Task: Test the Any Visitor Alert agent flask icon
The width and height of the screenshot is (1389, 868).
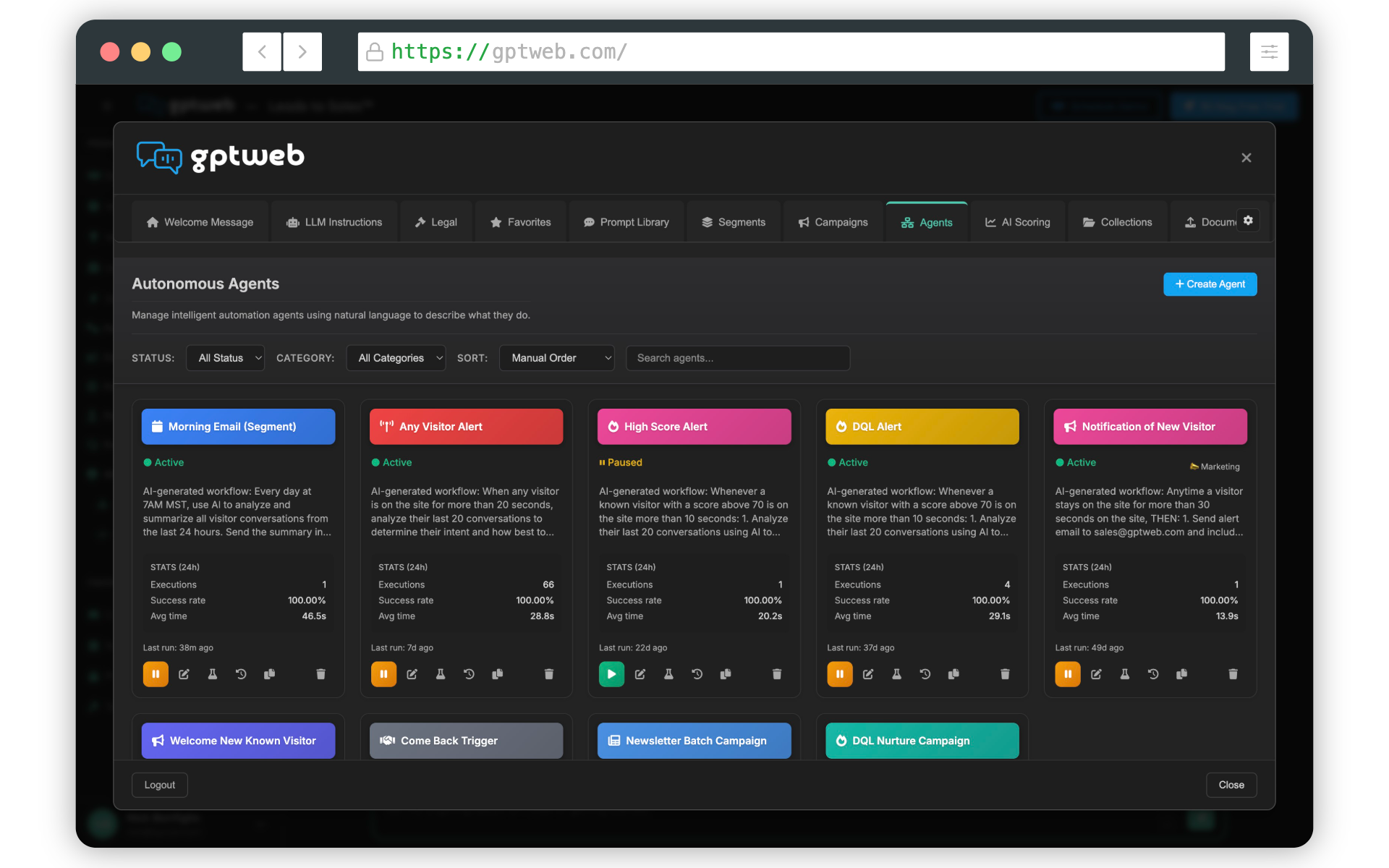Action: click(x=441, y=674)
